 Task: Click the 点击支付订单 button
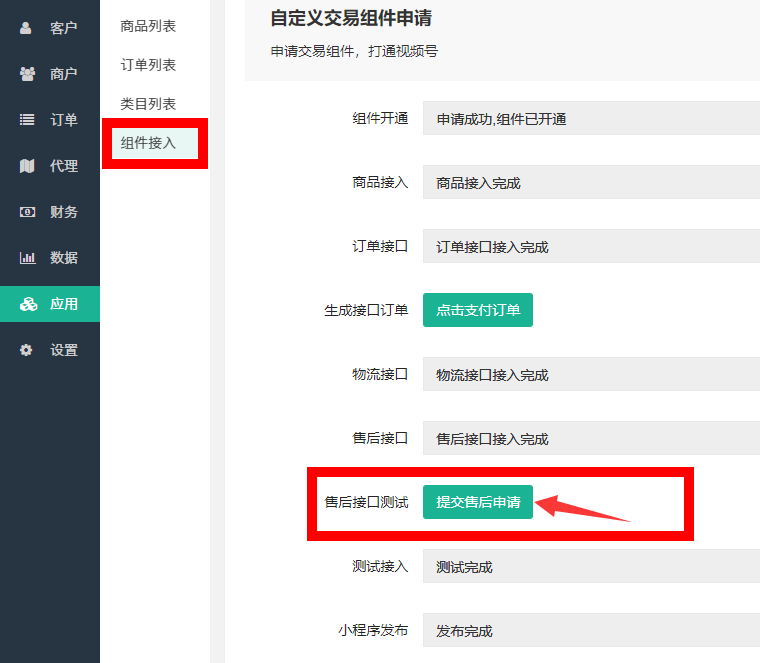478,310
